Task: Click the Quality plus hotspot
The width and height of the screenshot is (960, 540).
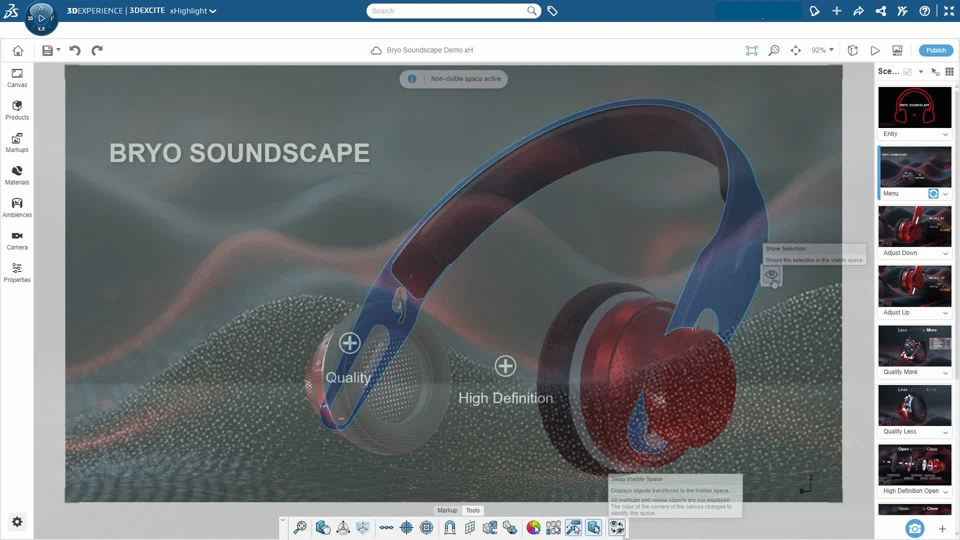Action: pyautogui.click(x=350, y=343)
